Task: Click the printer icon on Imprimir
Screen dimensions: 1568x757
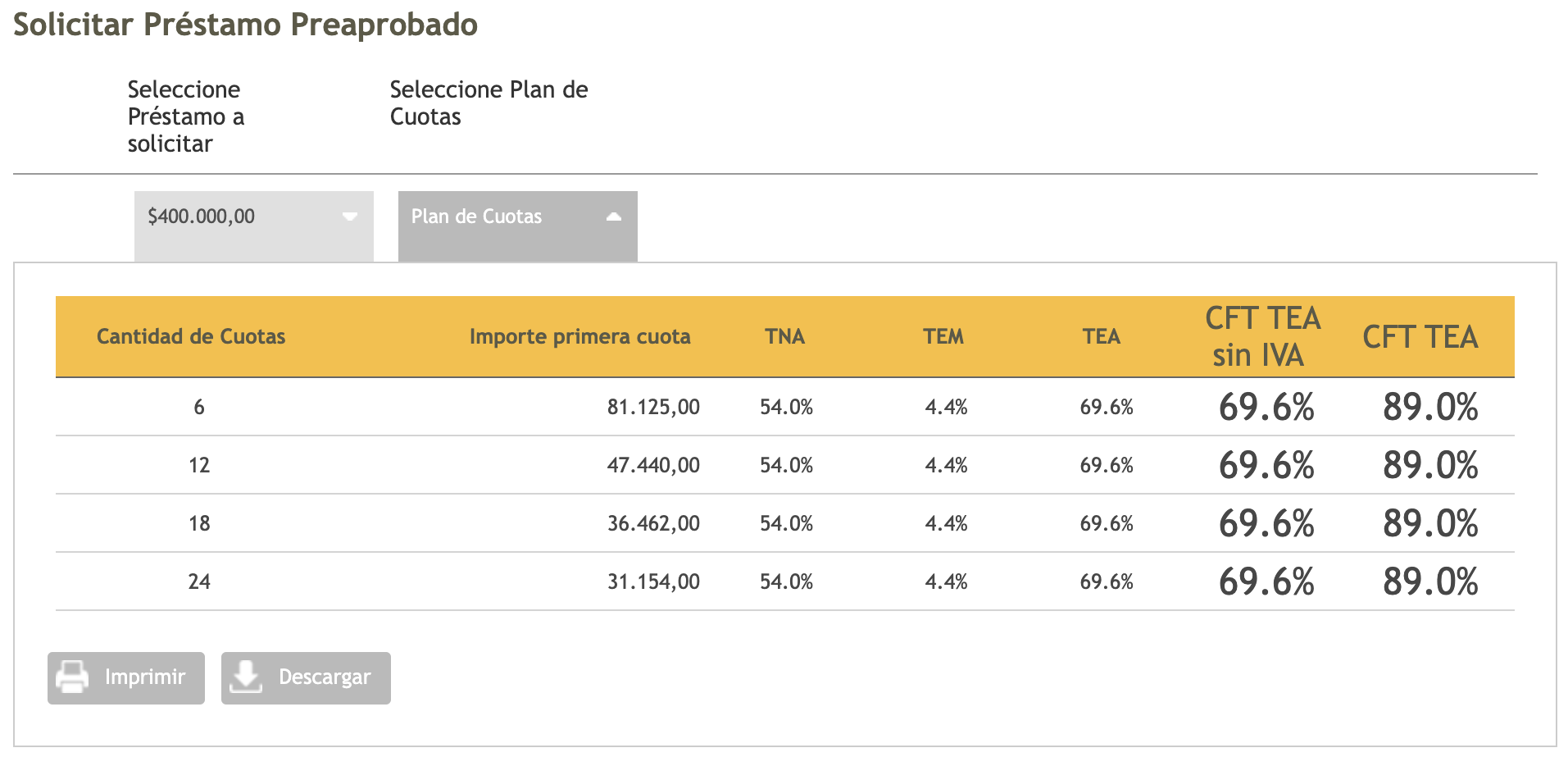Action: [72, 677]
